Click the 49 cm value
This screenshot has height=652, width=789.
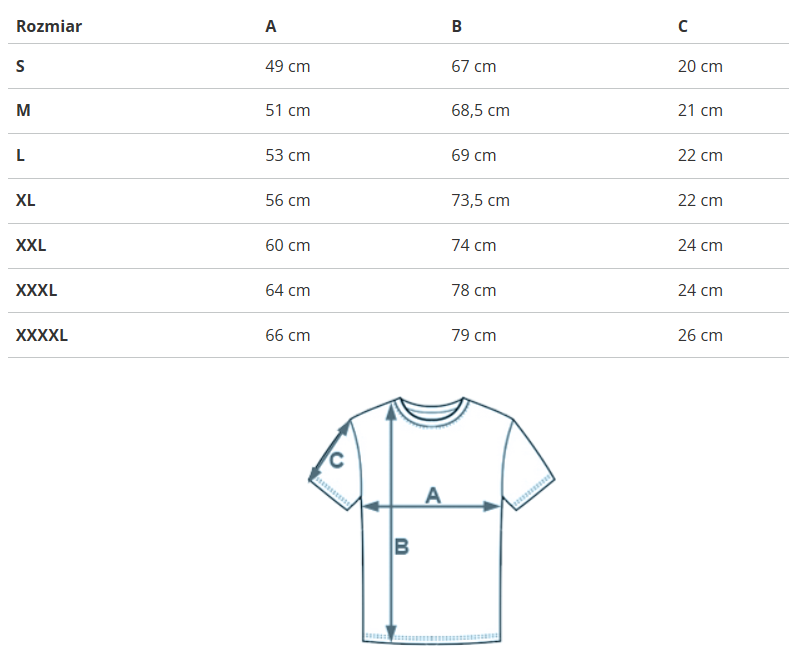(x=288, y=66)
